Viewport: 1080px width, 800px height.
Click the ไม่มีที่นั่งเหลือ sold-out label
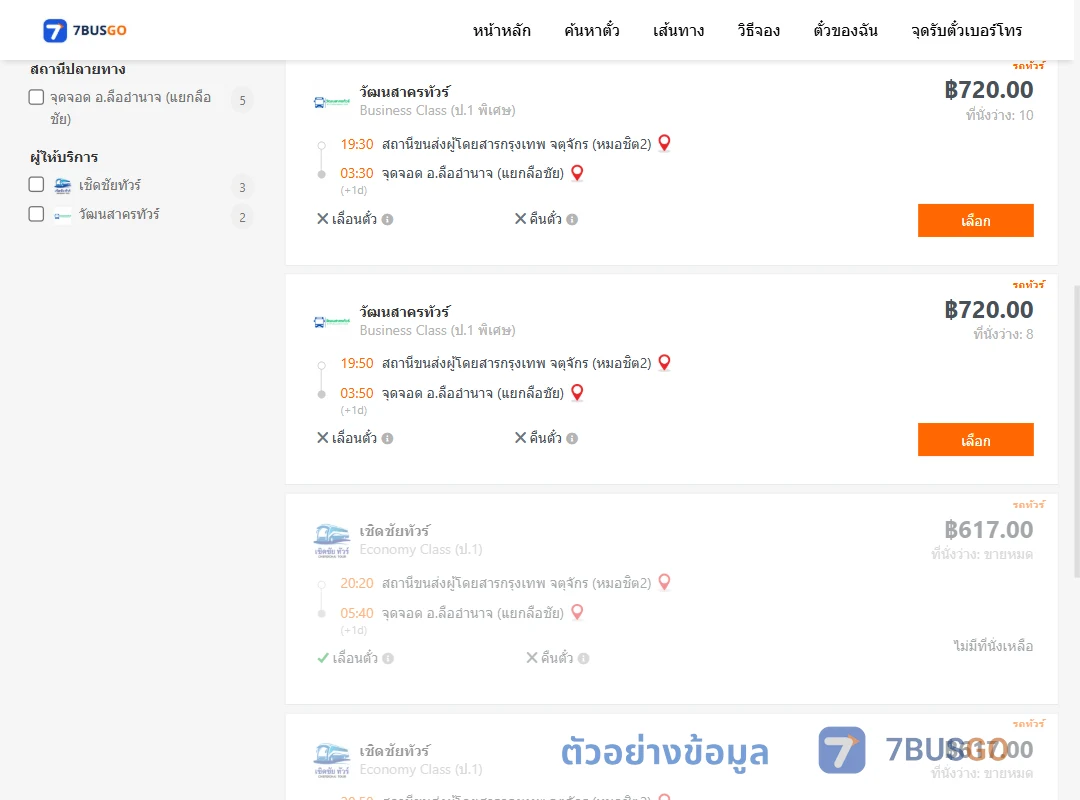tap(993, 646)
